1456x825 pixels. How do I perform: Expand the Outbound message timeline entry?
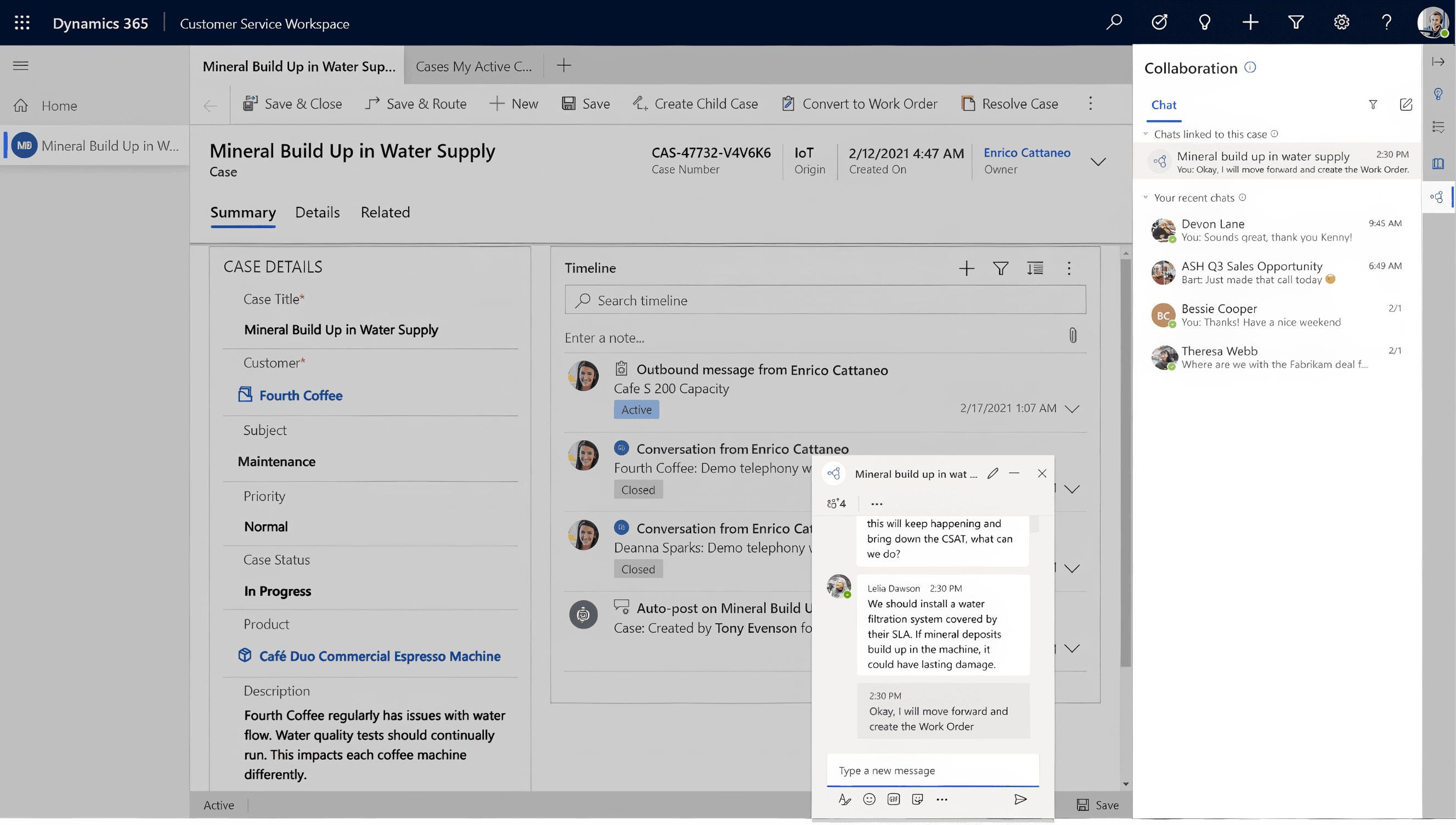1072,409
